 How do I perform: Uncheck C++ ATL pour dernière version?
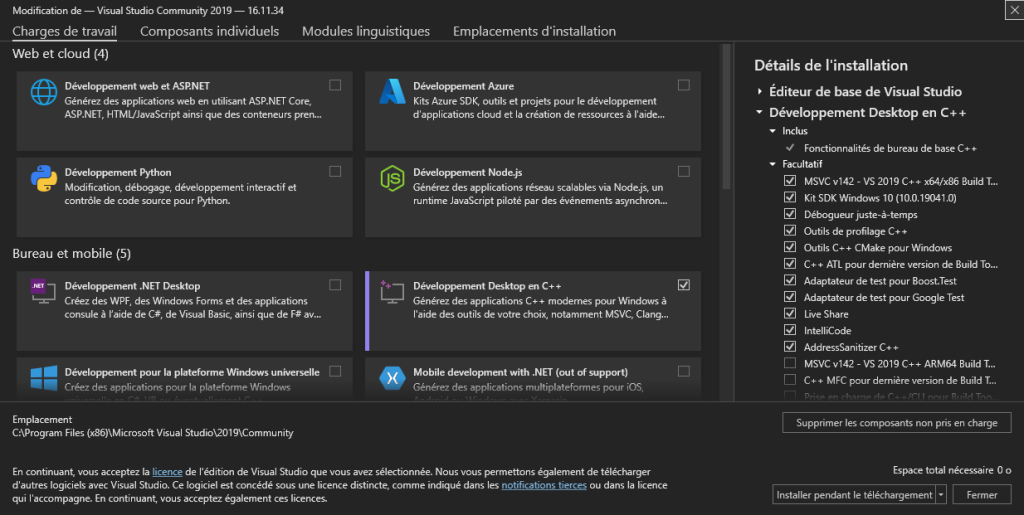pyautogui.click(x=790, y=263)
